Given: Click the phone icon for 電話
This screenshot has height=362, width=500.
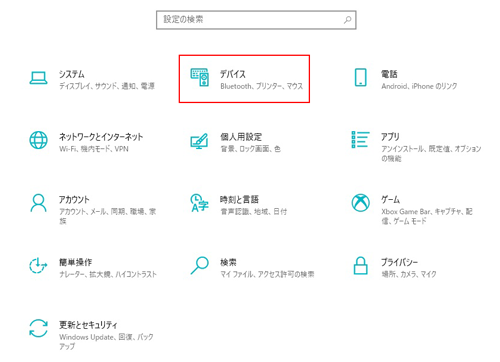Looking at the screenshot, I should (361, 77).
